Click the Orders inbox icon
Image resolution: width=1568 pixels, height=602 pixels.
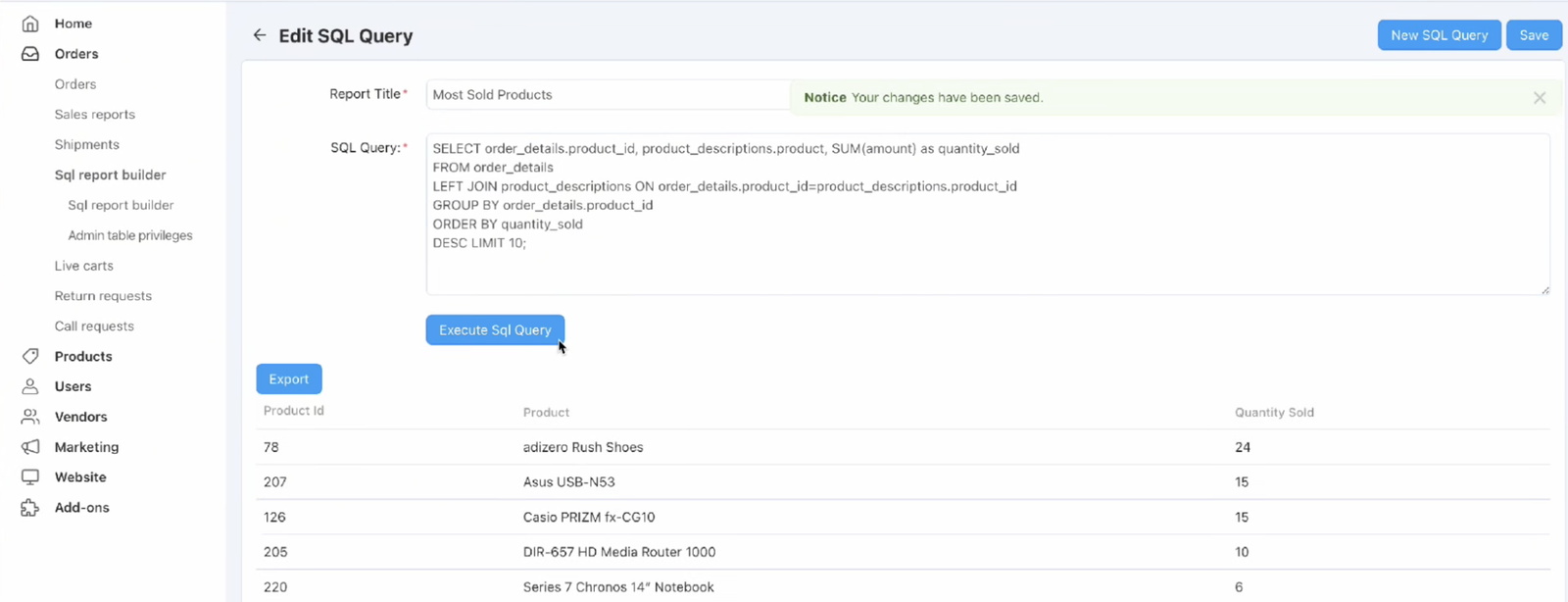click(30, 54)
